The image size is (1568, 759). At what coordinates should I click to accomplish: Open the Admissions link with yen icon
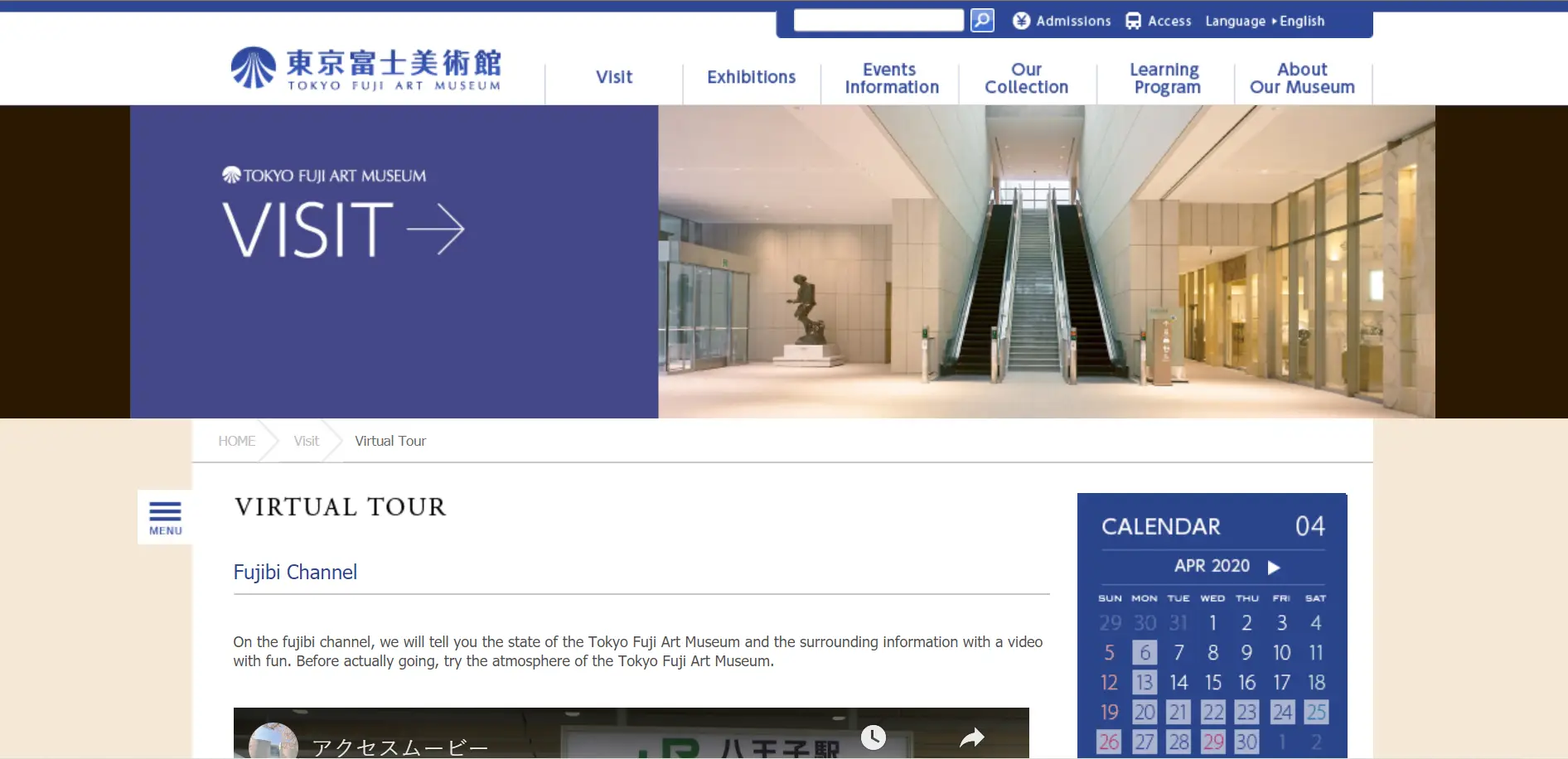point(1062,21)
